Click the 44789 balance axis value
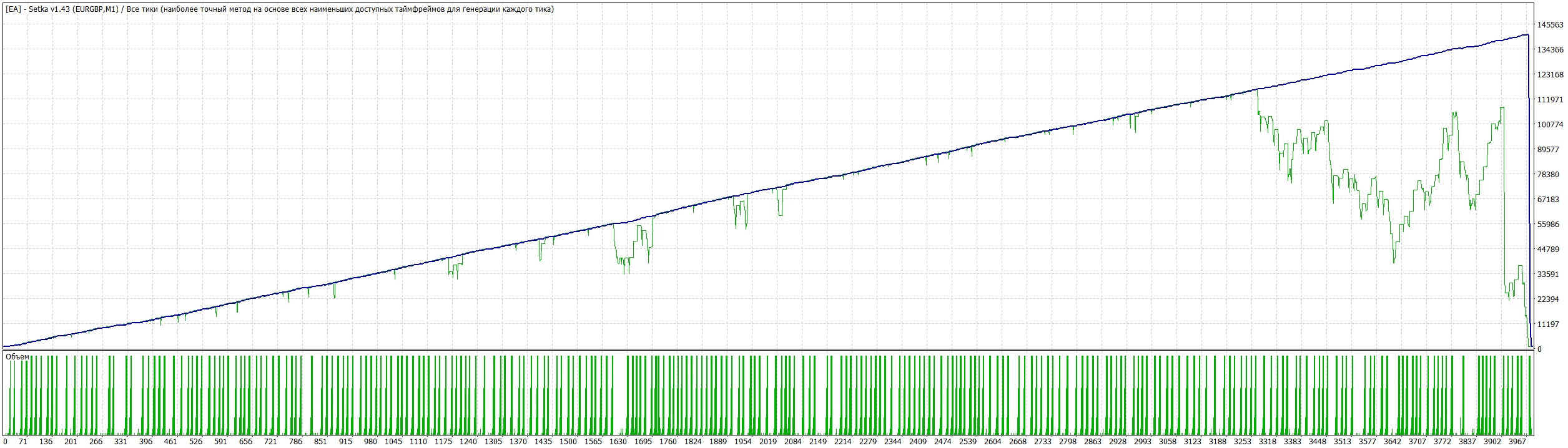This screenshot has height=448, width=1568. point(1548,250)
